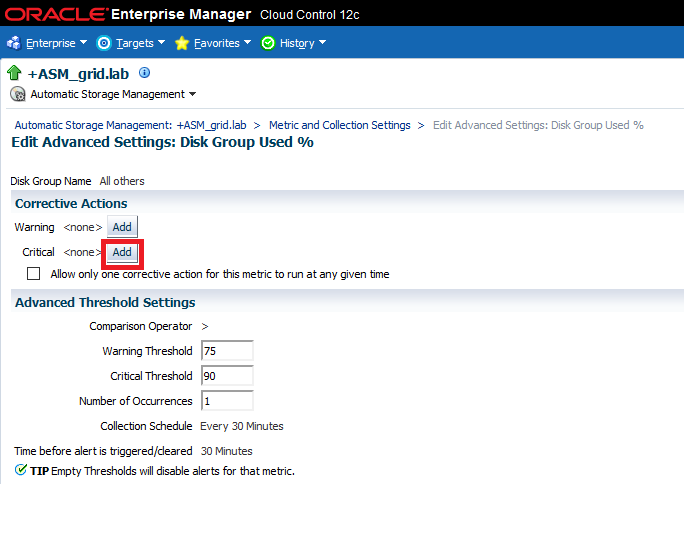The height and width of the screenshot is (549, 684).
Task: Click the Enterprise cubes icon
Action: tap(14, 43)
